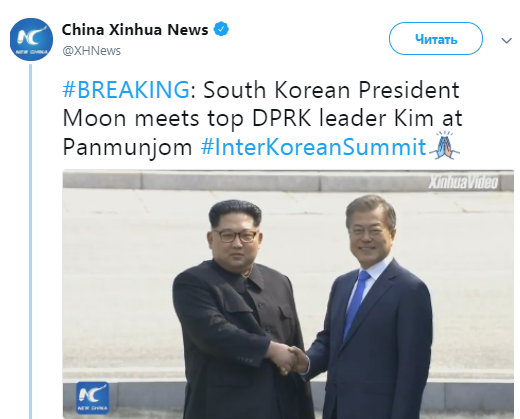The image size is (520, 419).
Task: Click the tweet text 'South Korean President'
Action: coord(331,90)
